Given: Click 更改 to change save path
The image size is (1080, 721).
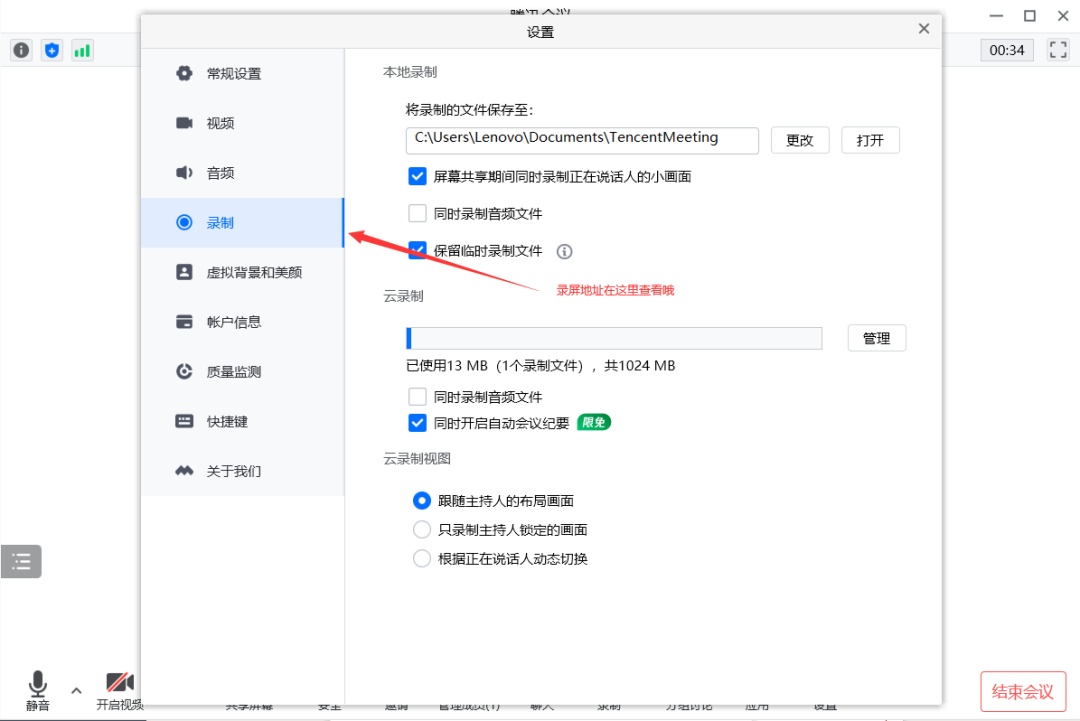Looking at the screenshot, I should pos(800,140).
